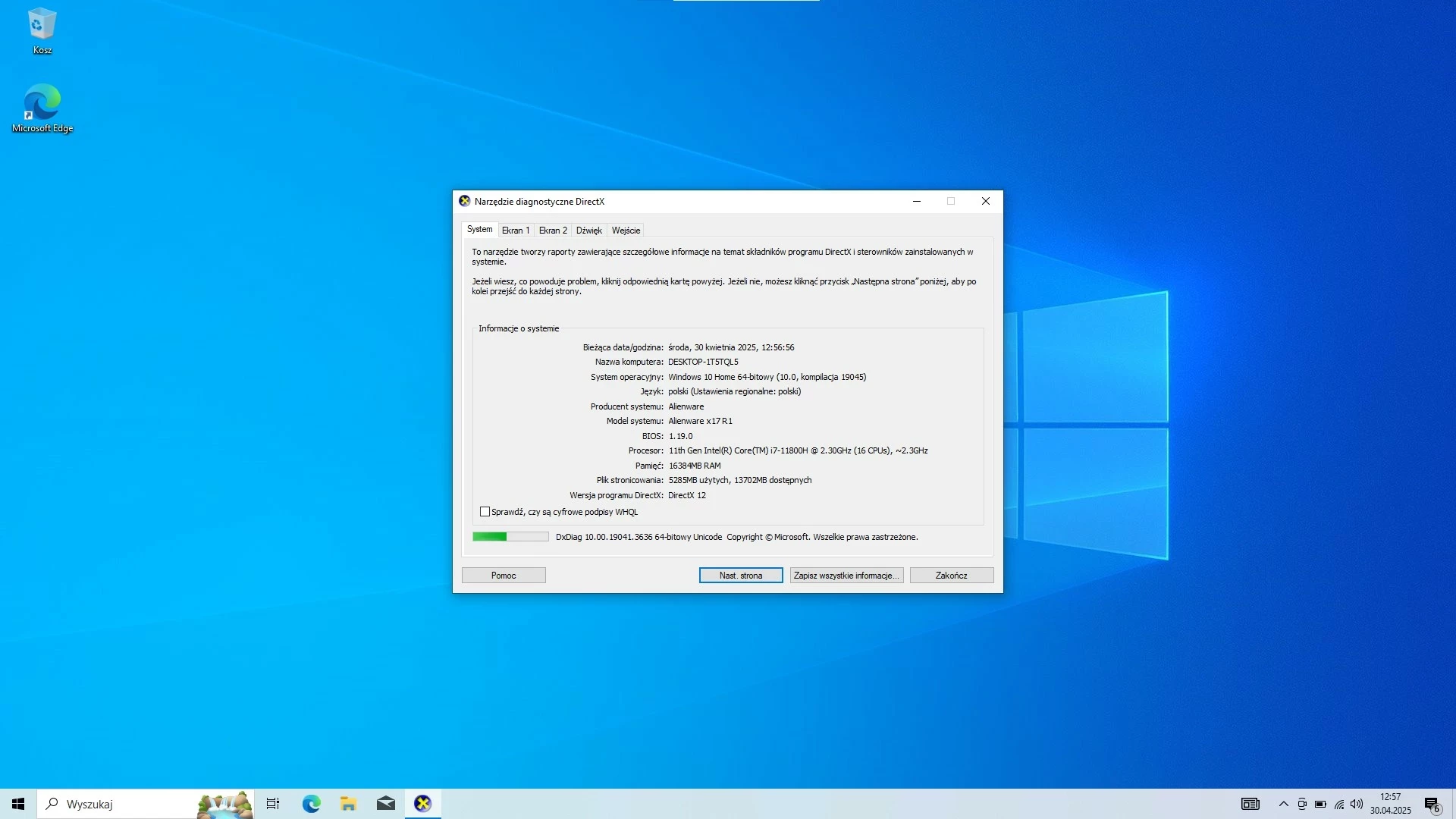This screenshot has width=1456, height=819.
Task: Click the search magnifier in the taskbar
Action: [x=52, y=804]
